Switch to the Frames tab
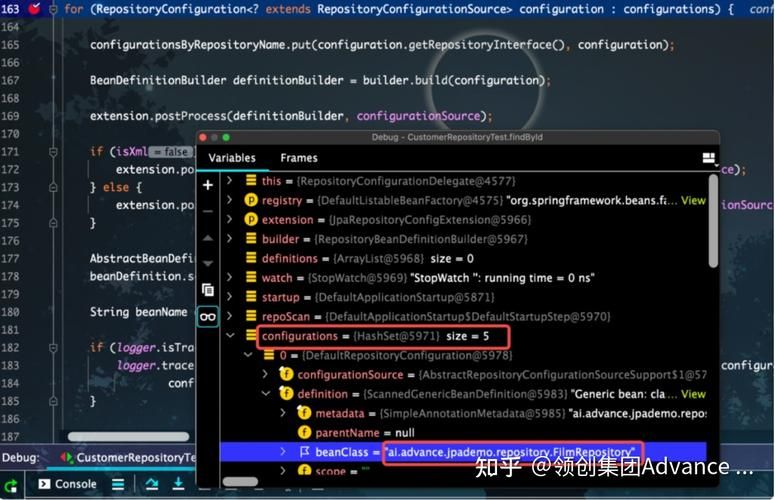This screenshot has width=775, height=500. click(298, 158)
